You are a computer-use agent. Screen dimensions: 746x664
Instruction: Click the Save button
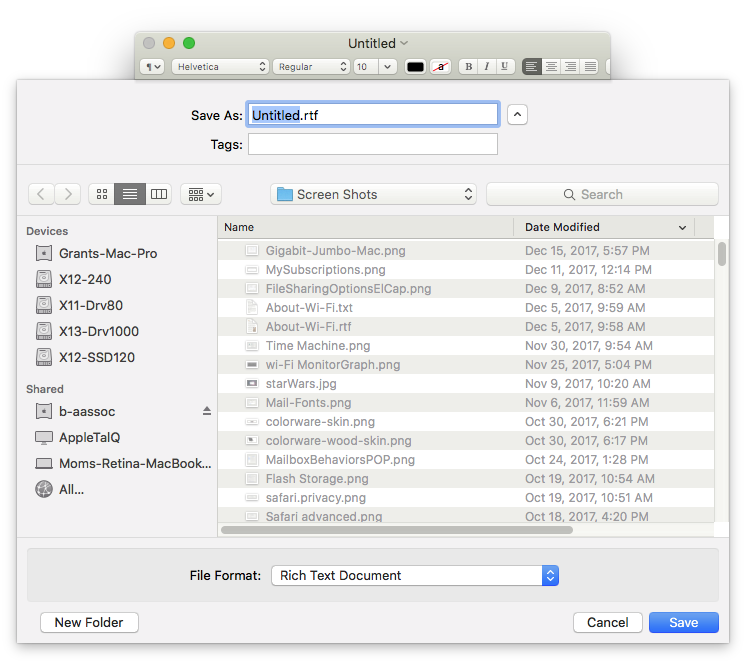point(684,622)
